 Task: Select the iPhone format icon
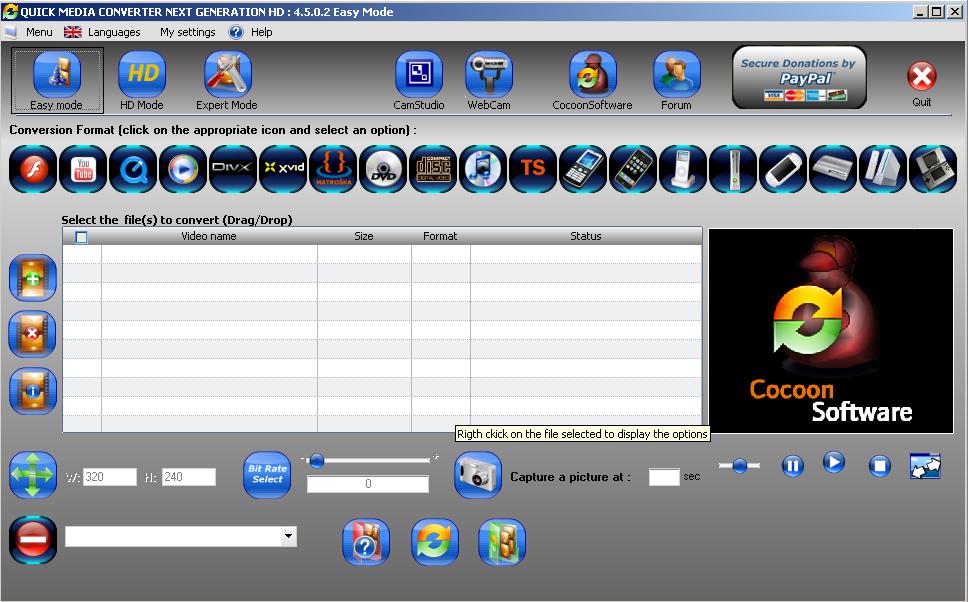point(633,169)
